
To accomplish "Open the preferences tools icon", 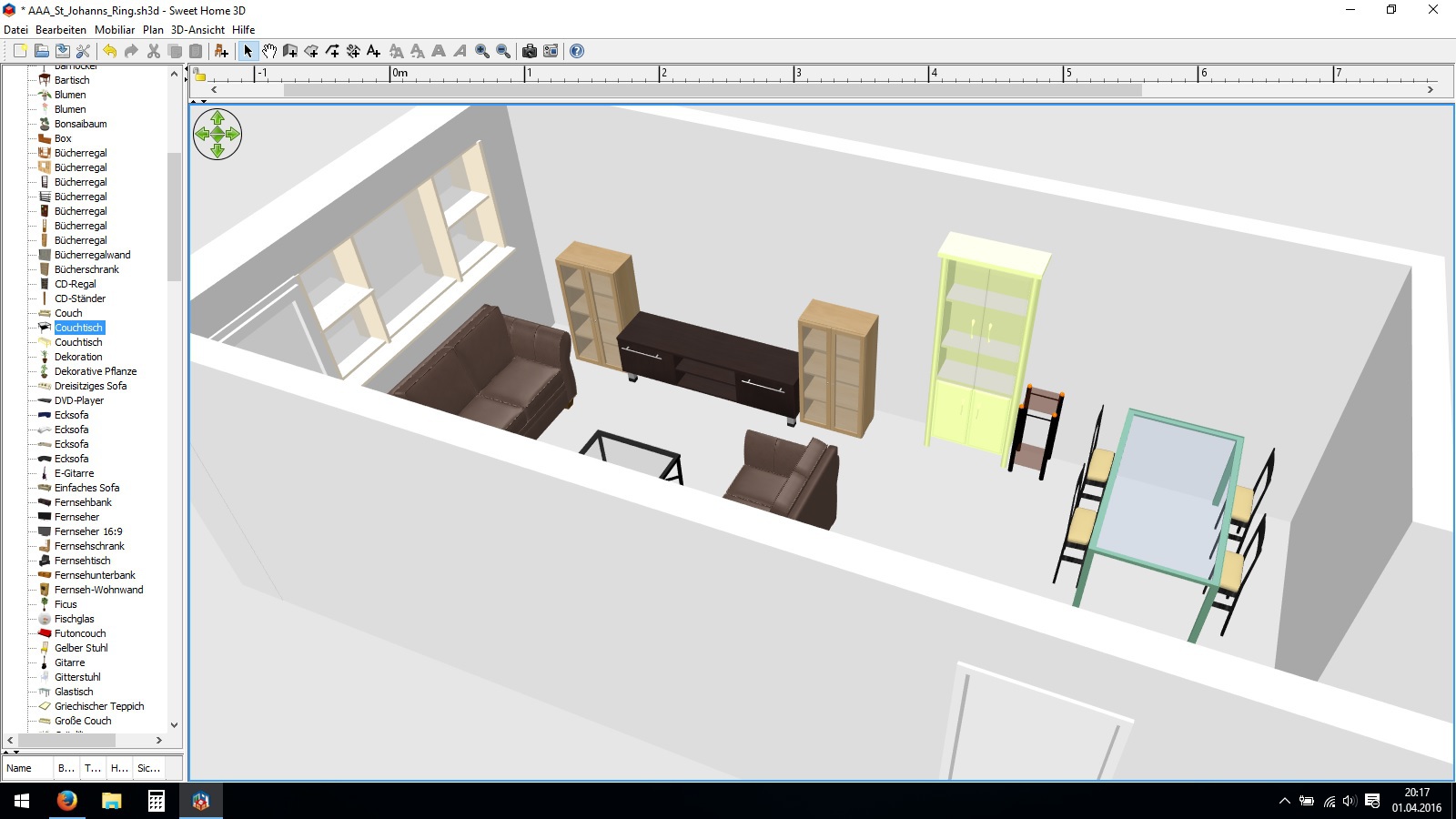I will click(84, 51).
